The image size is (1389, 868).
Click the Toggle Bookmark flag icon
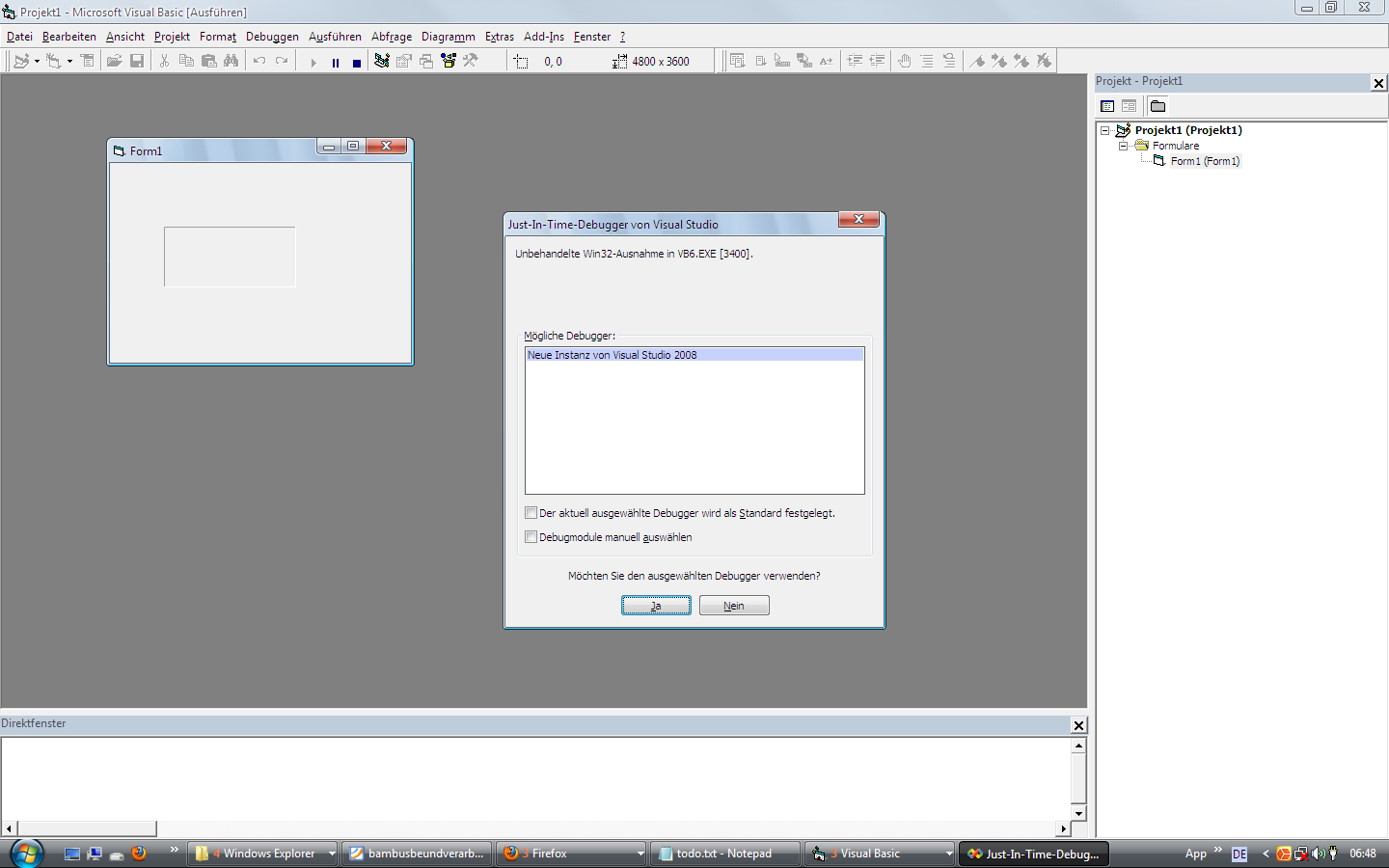pos(977,61)
